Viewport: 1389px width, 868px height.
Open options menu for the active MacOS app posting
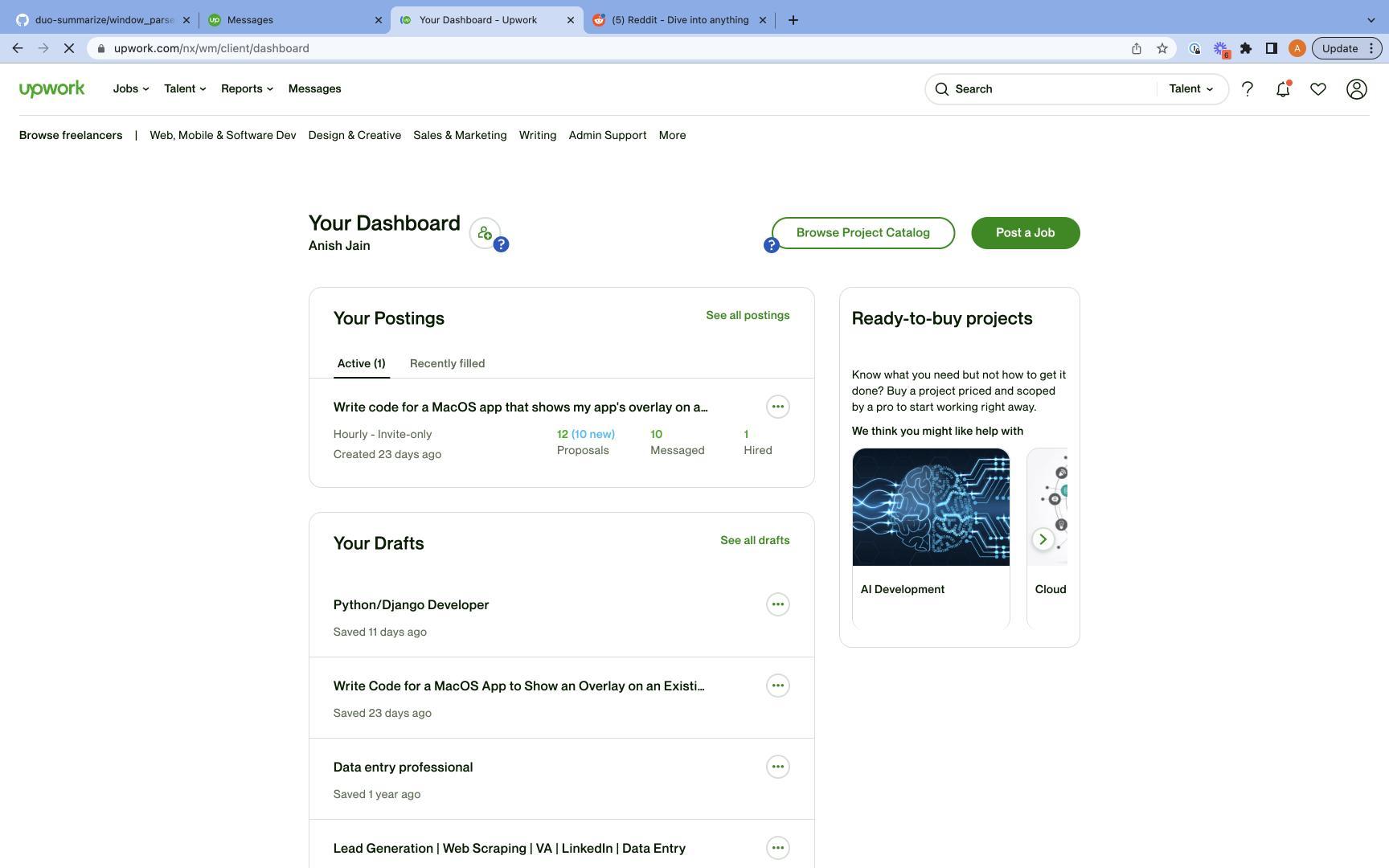[x=777, y=407]
